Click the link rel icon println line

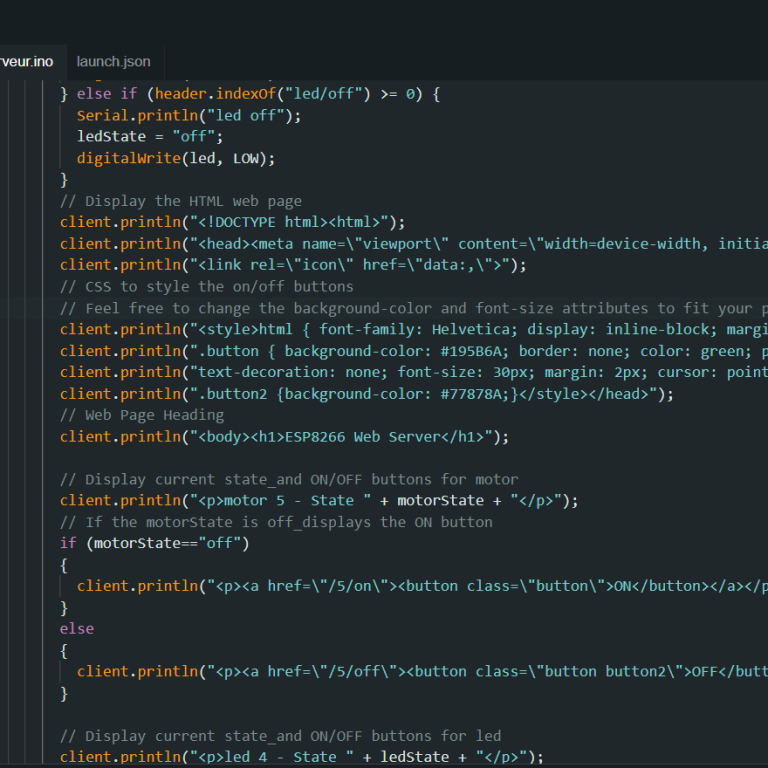click(x=293, y=265)
